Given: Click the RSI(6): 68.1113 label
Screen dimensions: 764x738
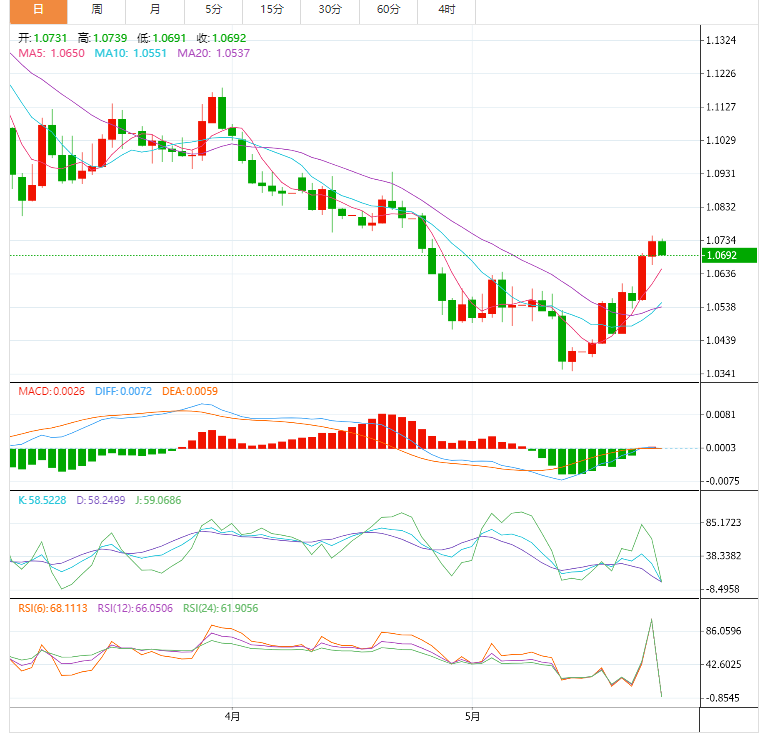Looking at the screenshot, I should (x=53, y=608).
